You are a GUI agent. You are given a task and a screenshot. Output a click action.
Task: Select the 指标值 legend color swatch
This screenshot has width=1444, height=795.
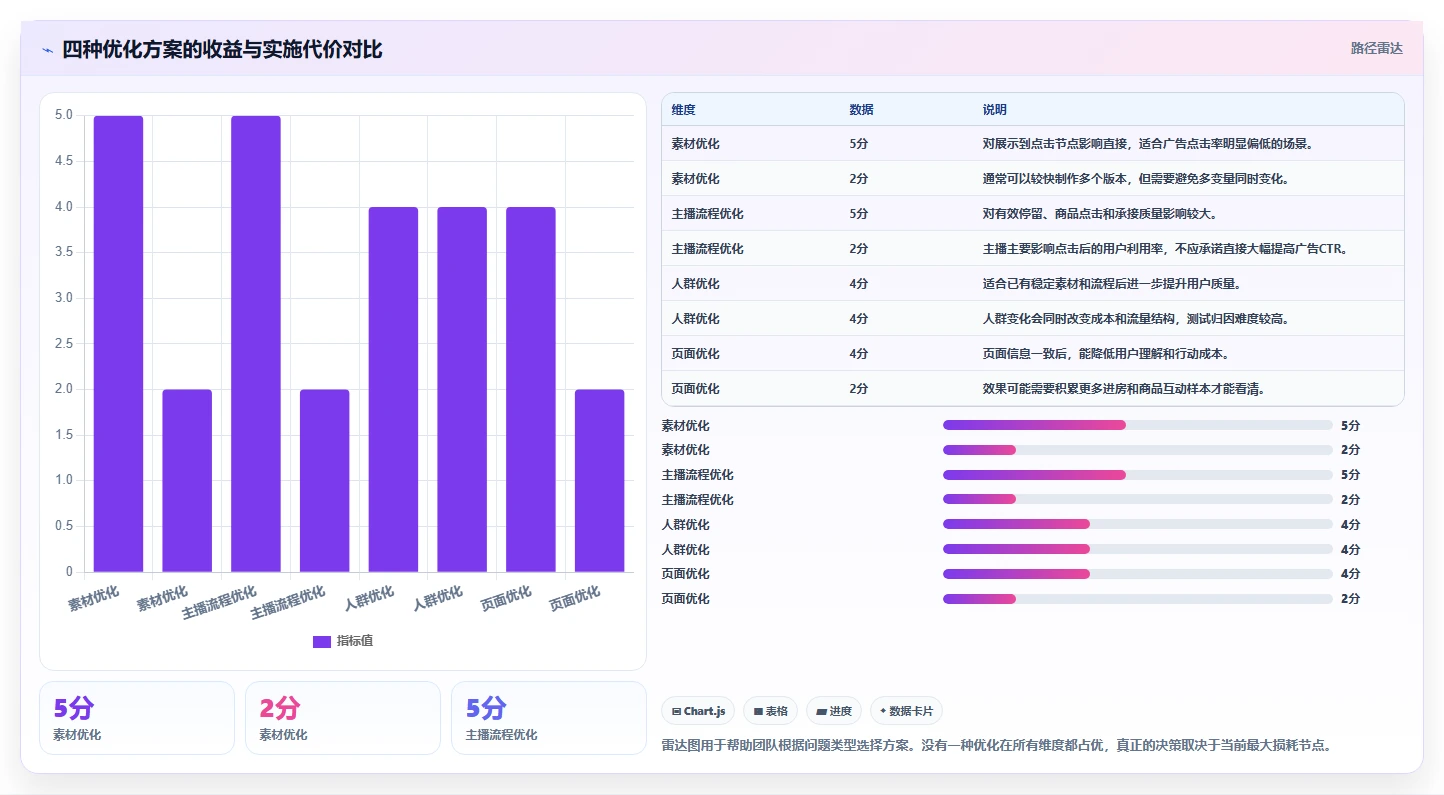(x=321, y=641)
